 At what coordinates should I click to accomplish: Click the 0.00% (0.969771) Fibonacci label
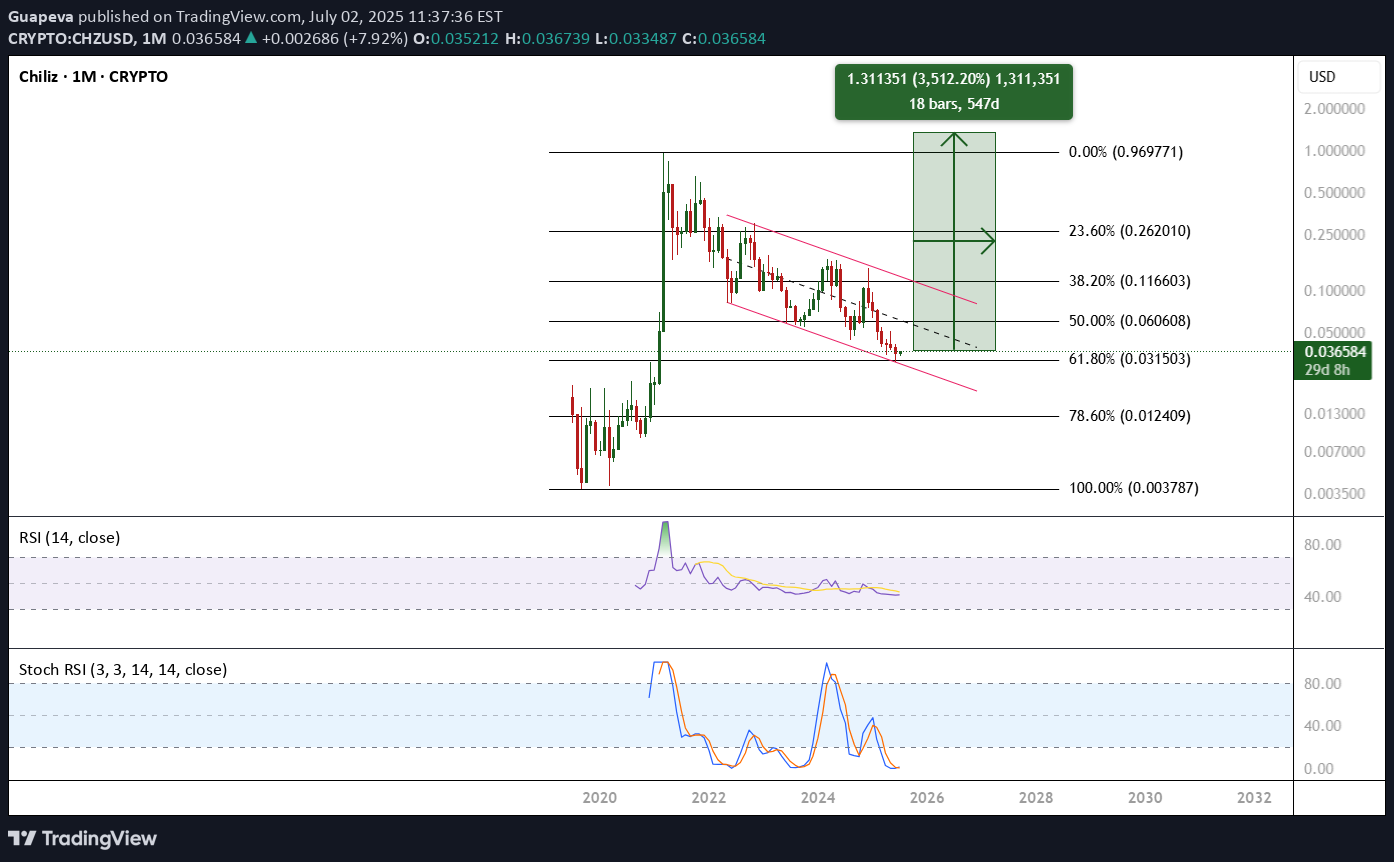[1126, 152]
